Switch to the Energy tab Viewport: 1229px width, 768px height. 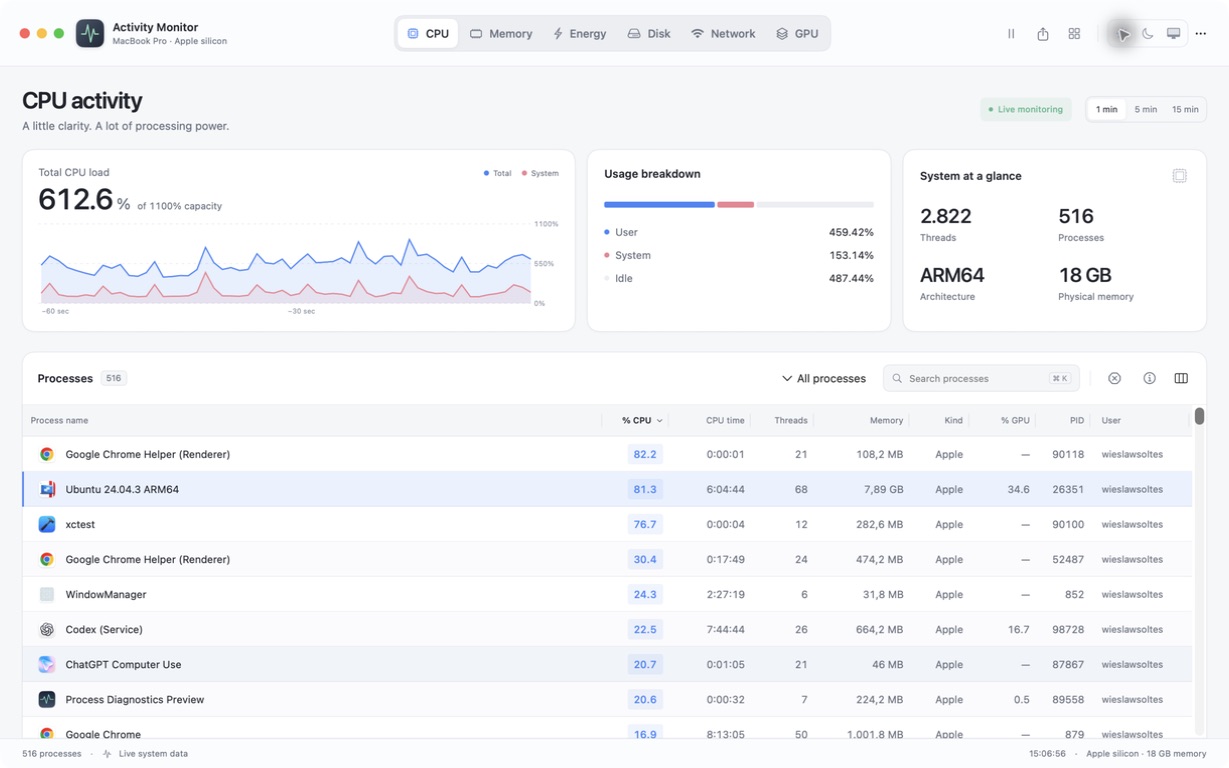(579, 34)
